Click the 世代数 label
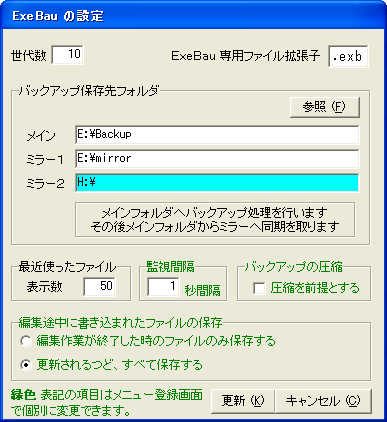 29,56
